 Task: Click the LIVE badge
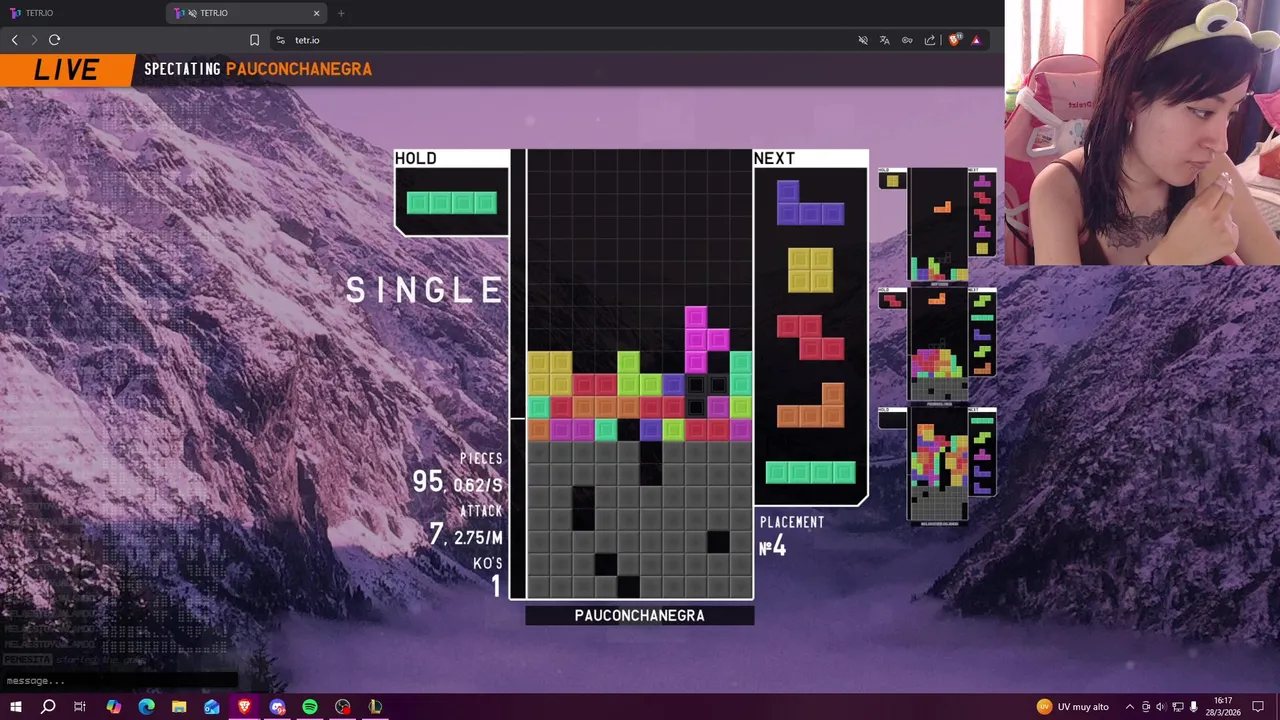point(66,70)
